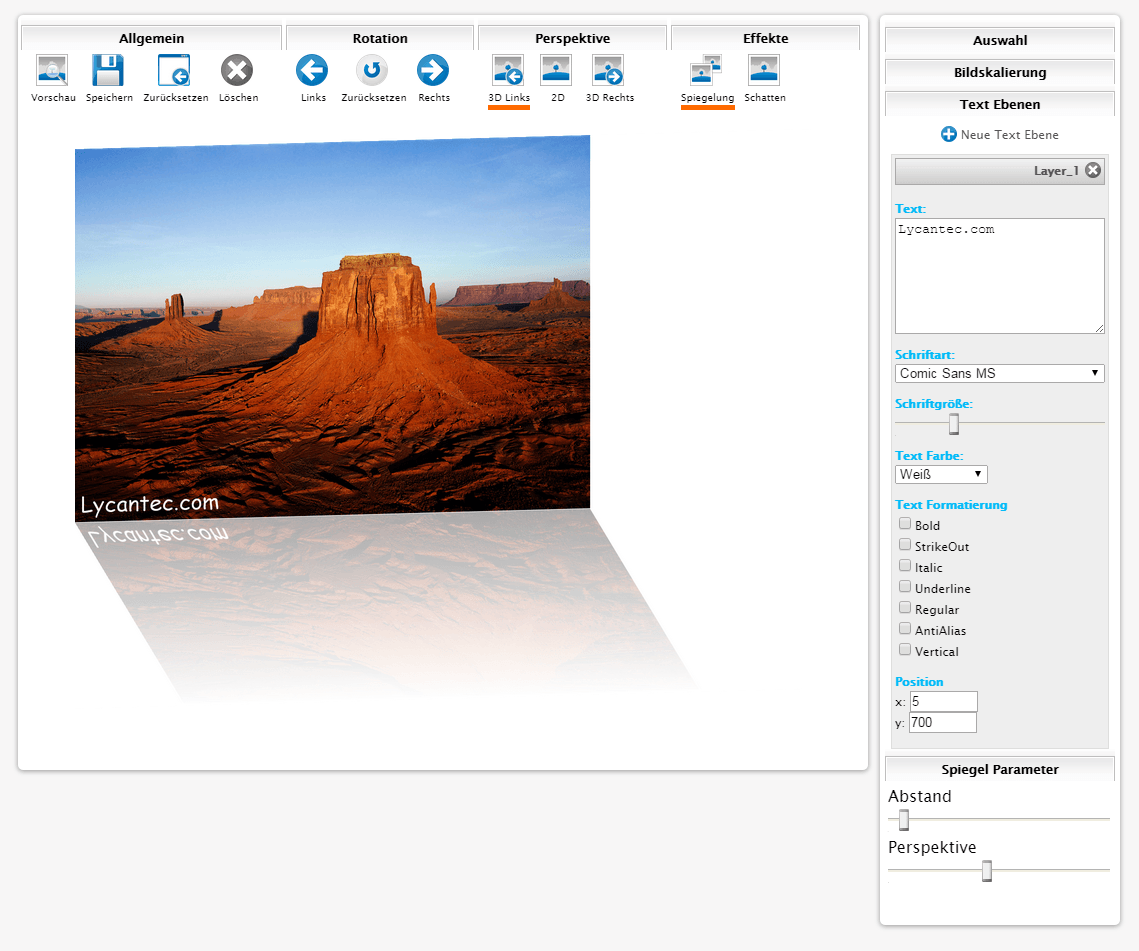The width and height of the screenshot is (1139, 951).
Task: Open the Vorschau preview icon
Action: 52,70
